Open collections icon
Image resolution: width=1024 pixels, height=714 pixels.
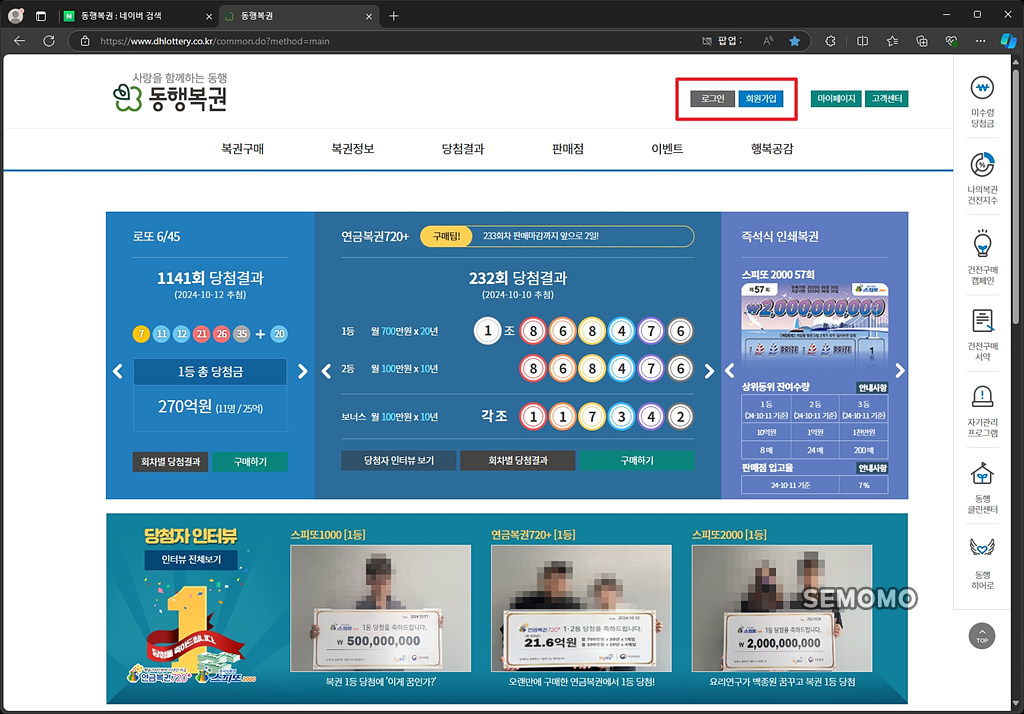(921, 41)
